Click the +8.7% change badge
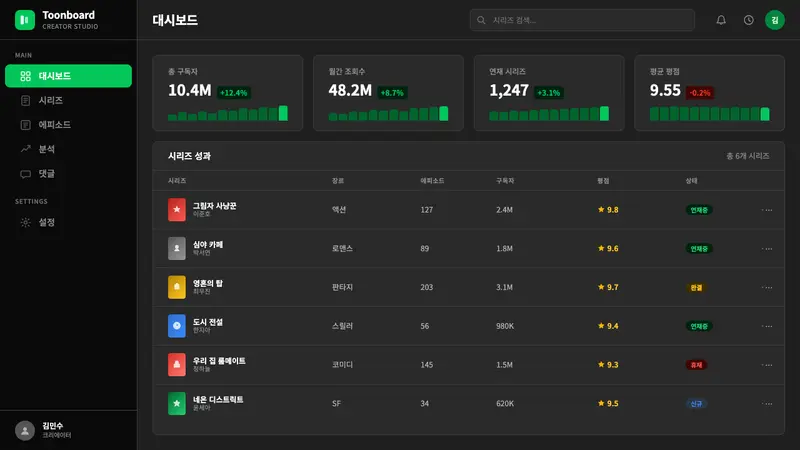The image size is (800, 450). click(392, 93)
